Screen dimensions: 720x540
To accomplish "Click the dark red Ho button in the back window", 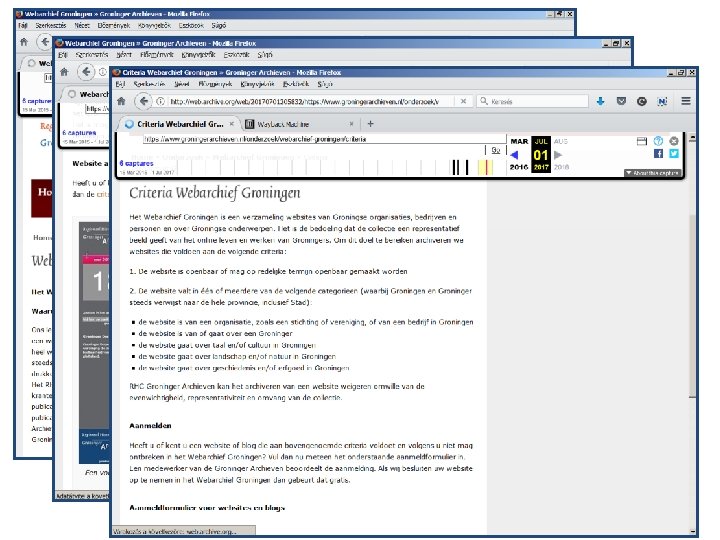I will 42,198.
